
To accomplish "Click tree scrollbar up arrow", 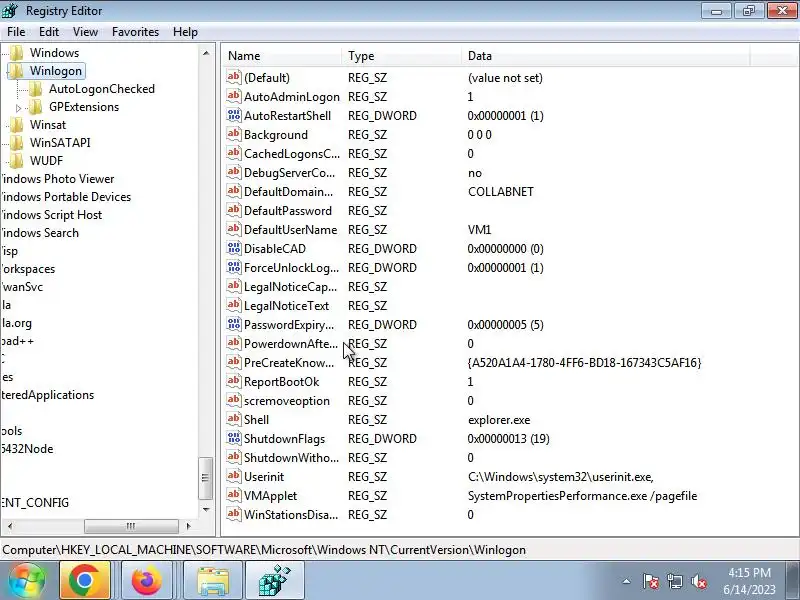I will click(206, 53).
